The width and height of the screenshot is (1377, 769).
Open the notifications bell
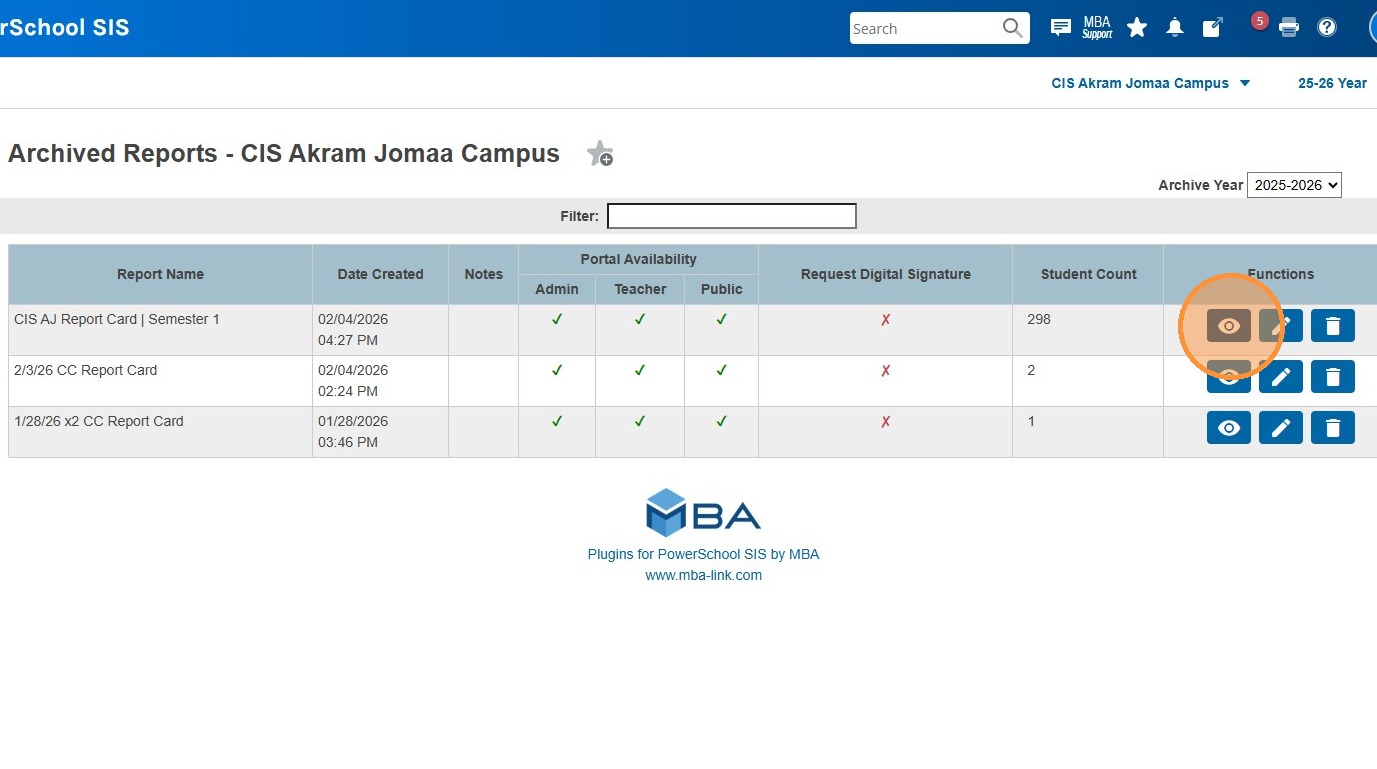(1175, 28)
